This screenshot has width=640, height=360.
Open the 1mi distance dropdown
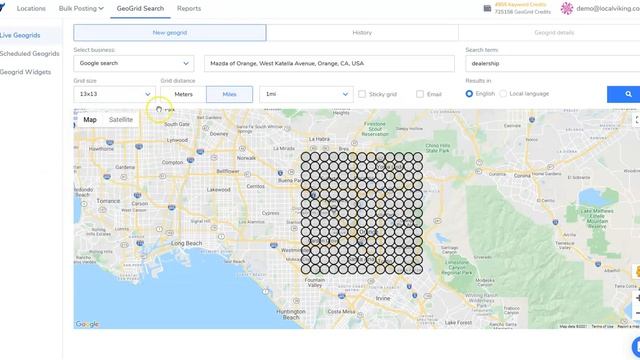click(307, 94)
